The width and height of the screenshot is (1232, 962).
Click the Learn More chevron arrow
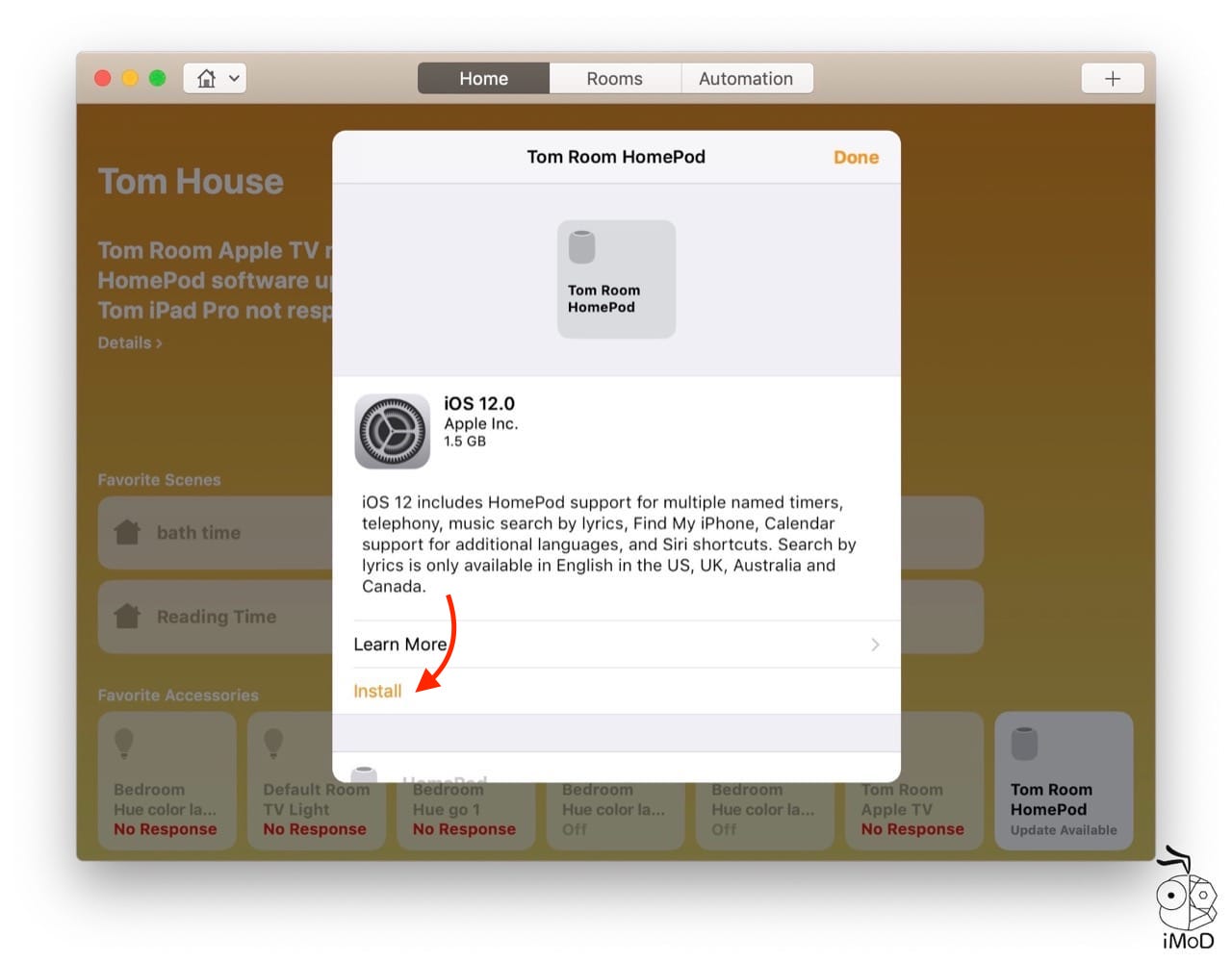click(x=874, y=645)
